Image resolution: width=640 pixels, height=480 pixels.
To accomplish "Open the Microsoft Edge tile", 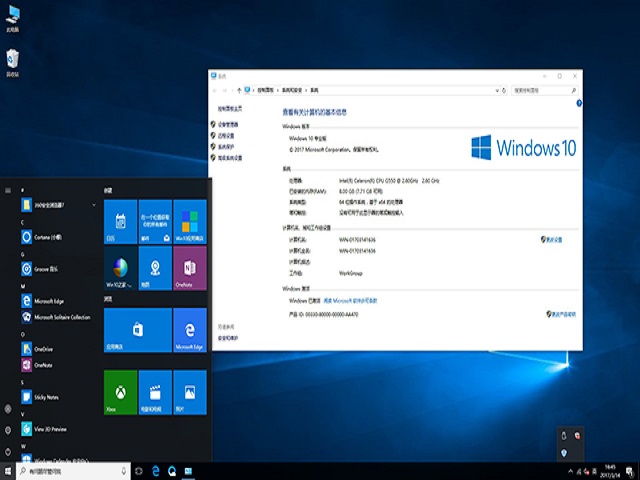I will point(190,329).
